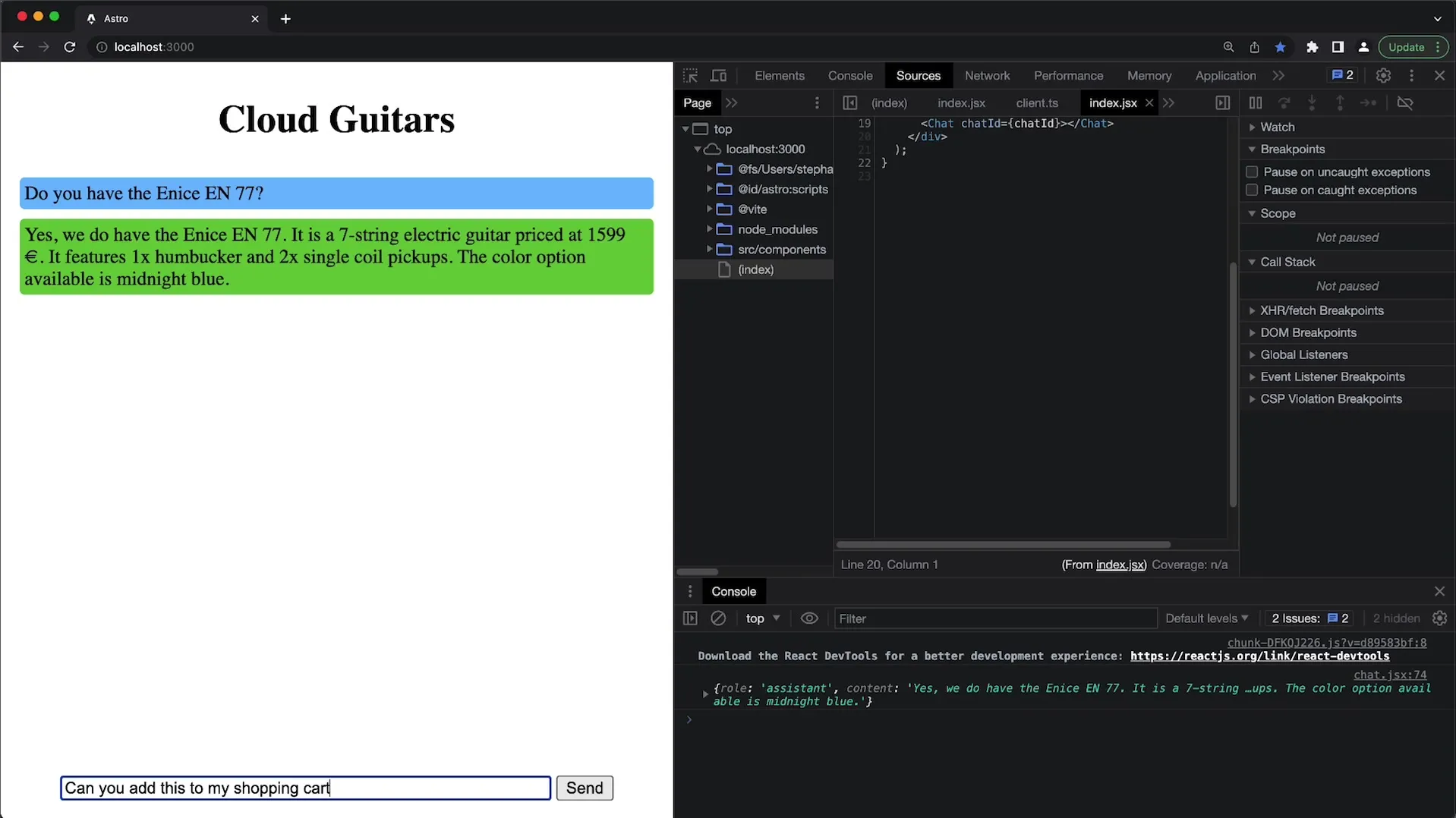Click the pause script execution icon
The height and width of the screenshot is (818, 1456).
point(1256,103)
